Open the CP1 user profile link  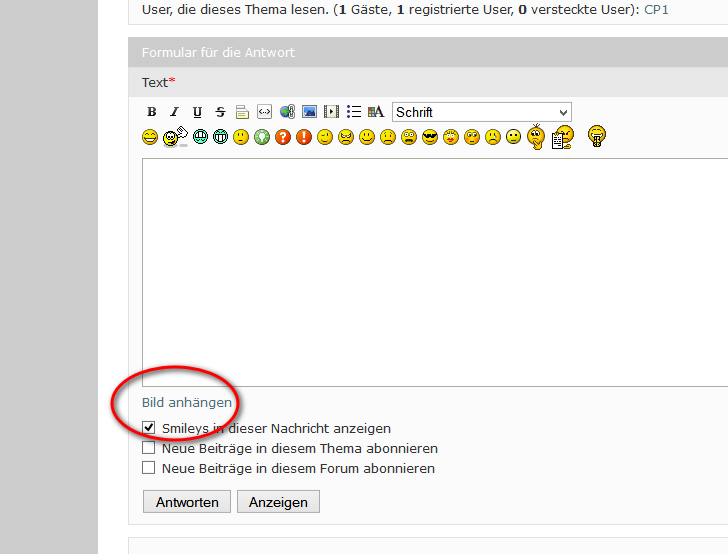pos(656,9)
